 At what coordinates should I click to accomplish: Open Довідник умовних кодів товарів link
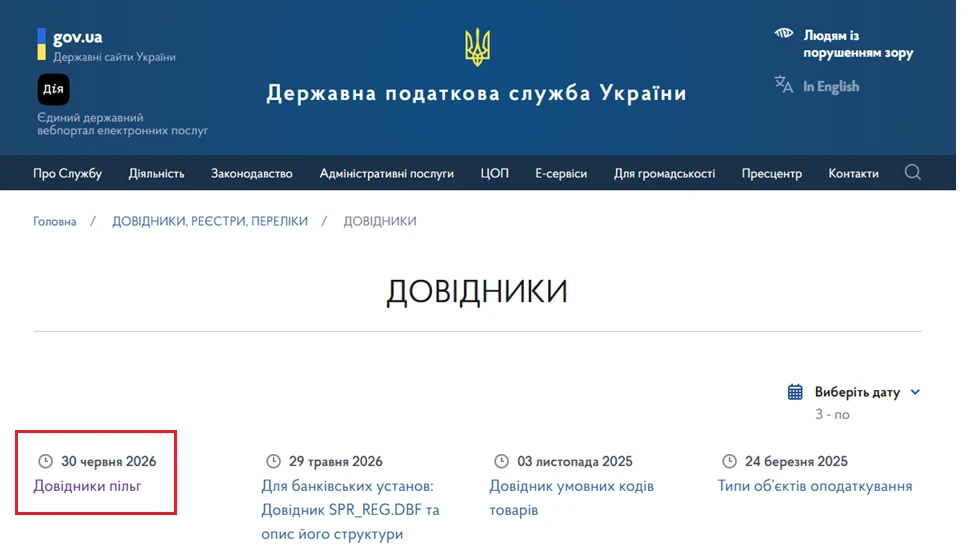point(571,497)
